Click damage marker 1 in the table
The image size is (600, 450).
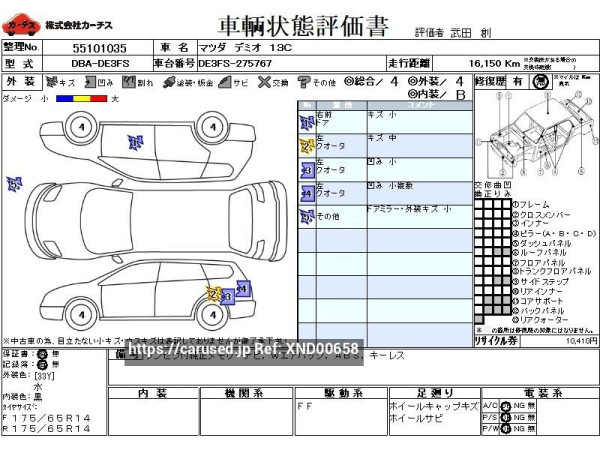pyautogui.click(x=306, y=122)
